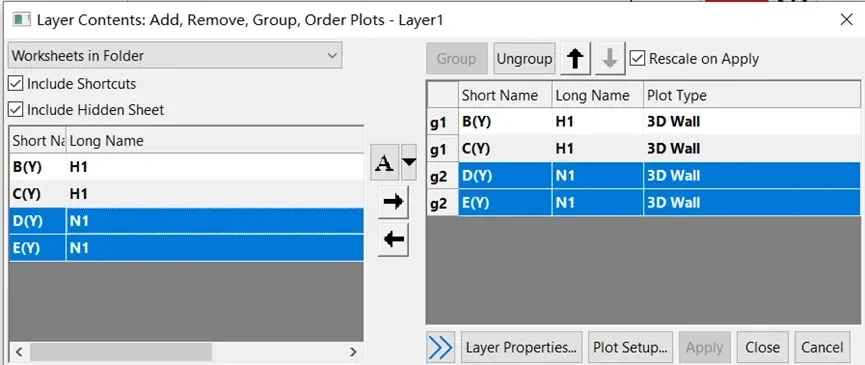This screenshot has width=865, height=365.
Task: Toggle Include Hidden Sheet checkbox
Action: coord(15,110)
